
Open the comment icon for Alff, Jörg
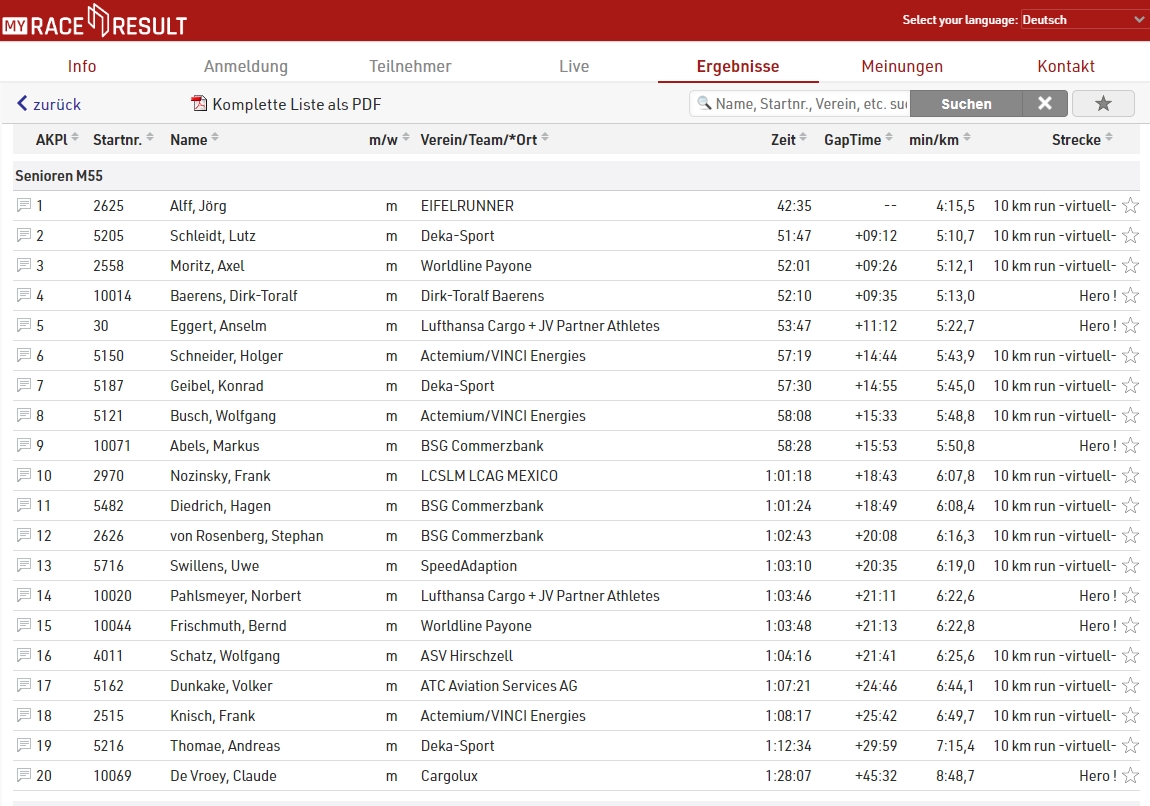click(x=23, y=205)
